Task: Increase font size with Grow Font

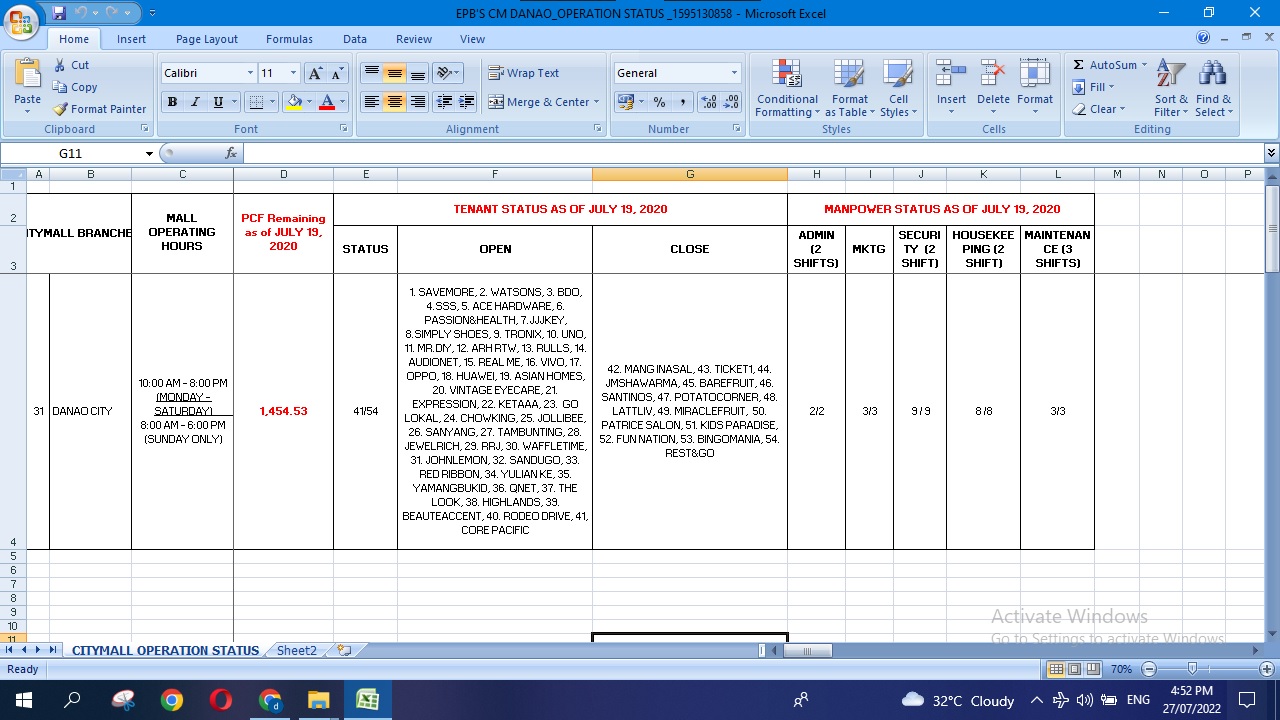Action: (315, 73)
